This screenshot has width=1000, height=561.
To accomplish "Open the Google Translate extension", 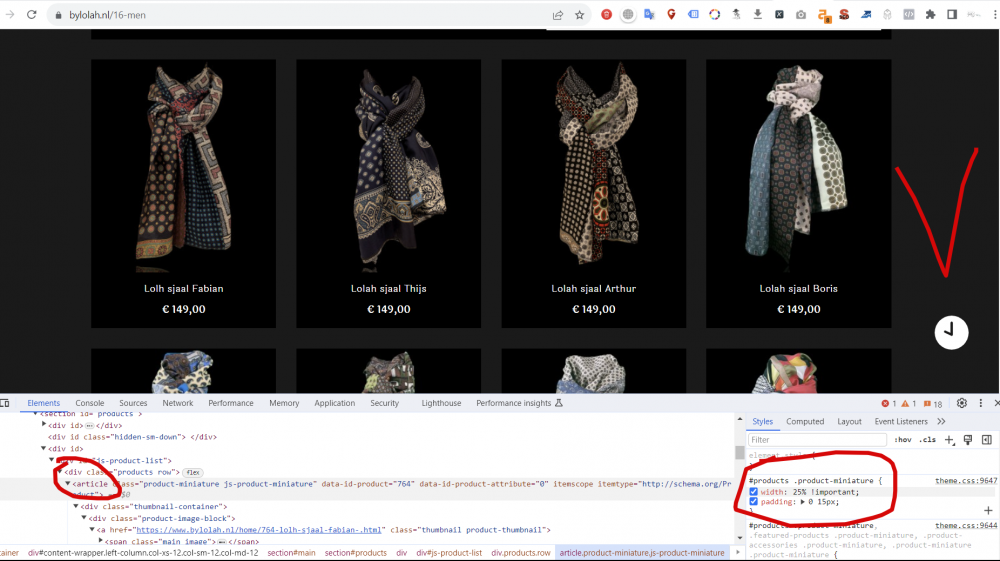I will point(649,14).
